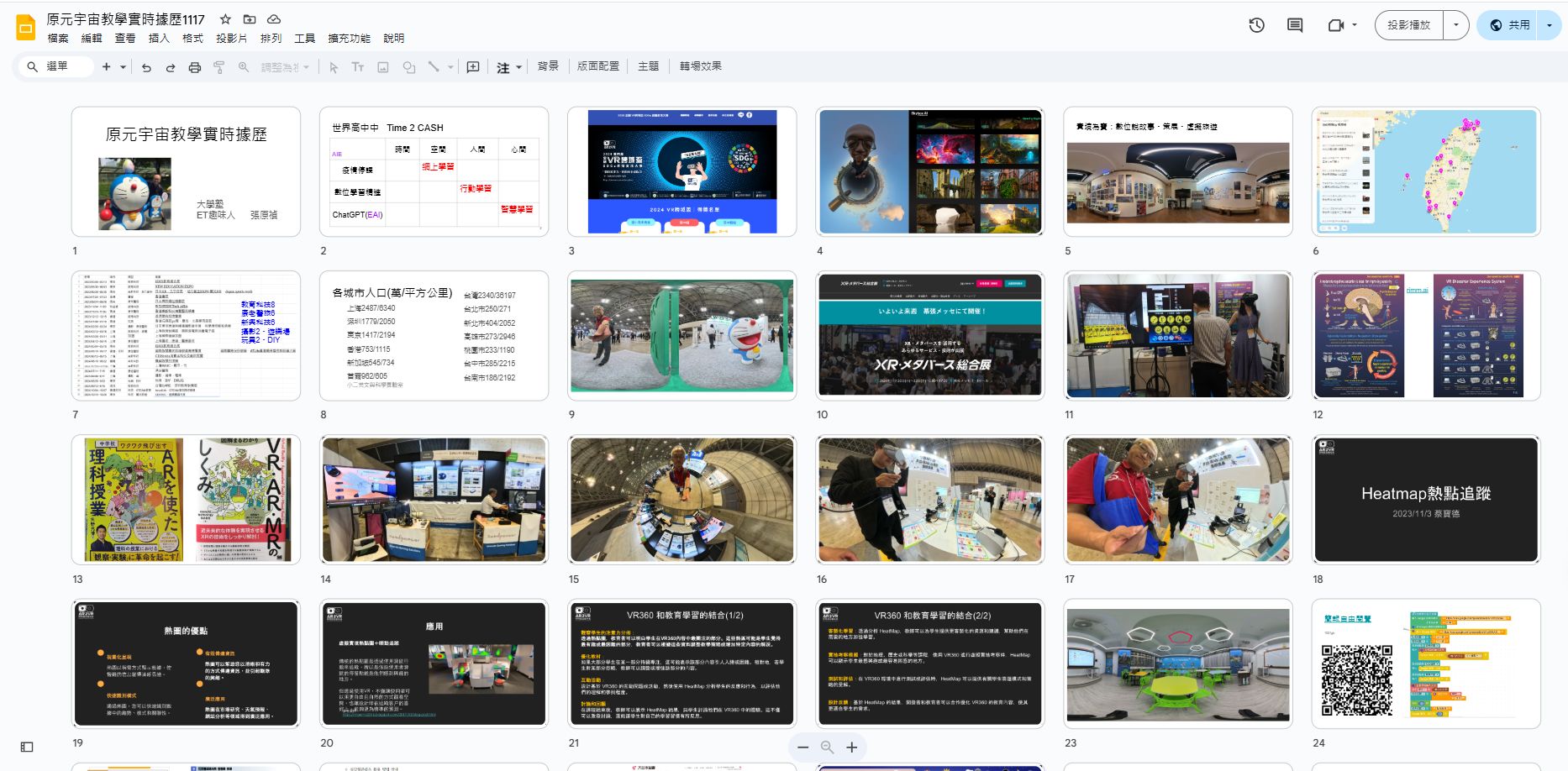The image size is (1568, 771).
Task: Expand input tools dropdown arrow
Action: point(518,67)
